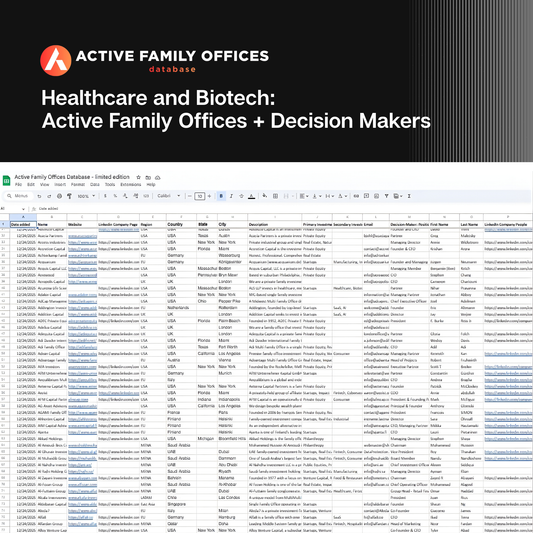
Task: Select column A header
Action: pos(23,217)
